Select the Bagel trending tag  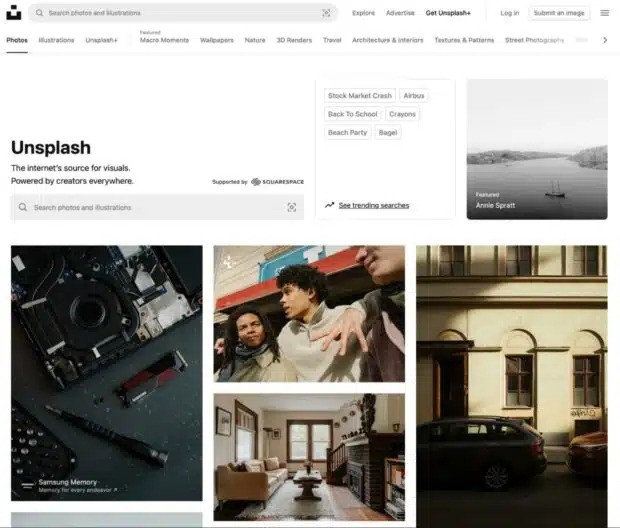pyautogui.click(x=388, y=132)
